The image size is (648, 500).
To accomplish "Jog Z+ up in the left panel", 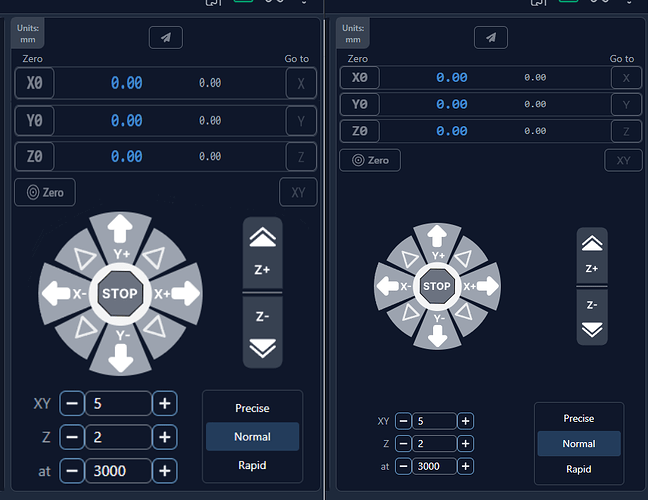I will tap(262, 252).
